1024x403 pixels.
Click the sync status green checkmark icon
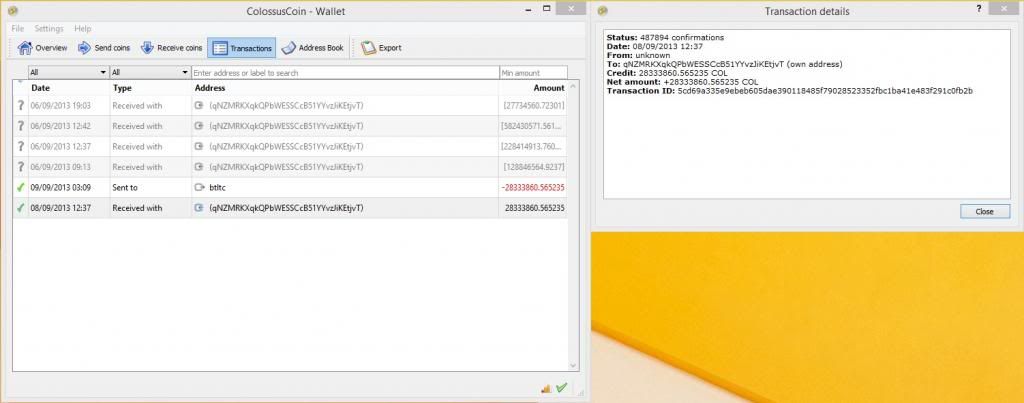[561, 388]
